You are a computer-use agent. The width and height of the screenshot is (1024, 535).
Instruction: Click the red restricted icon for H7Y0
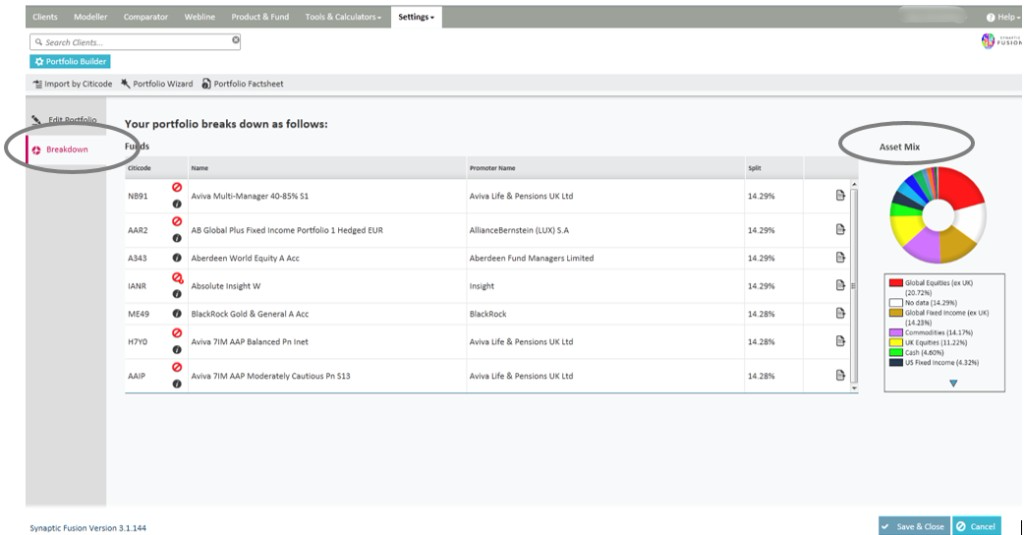coord(176,333)
